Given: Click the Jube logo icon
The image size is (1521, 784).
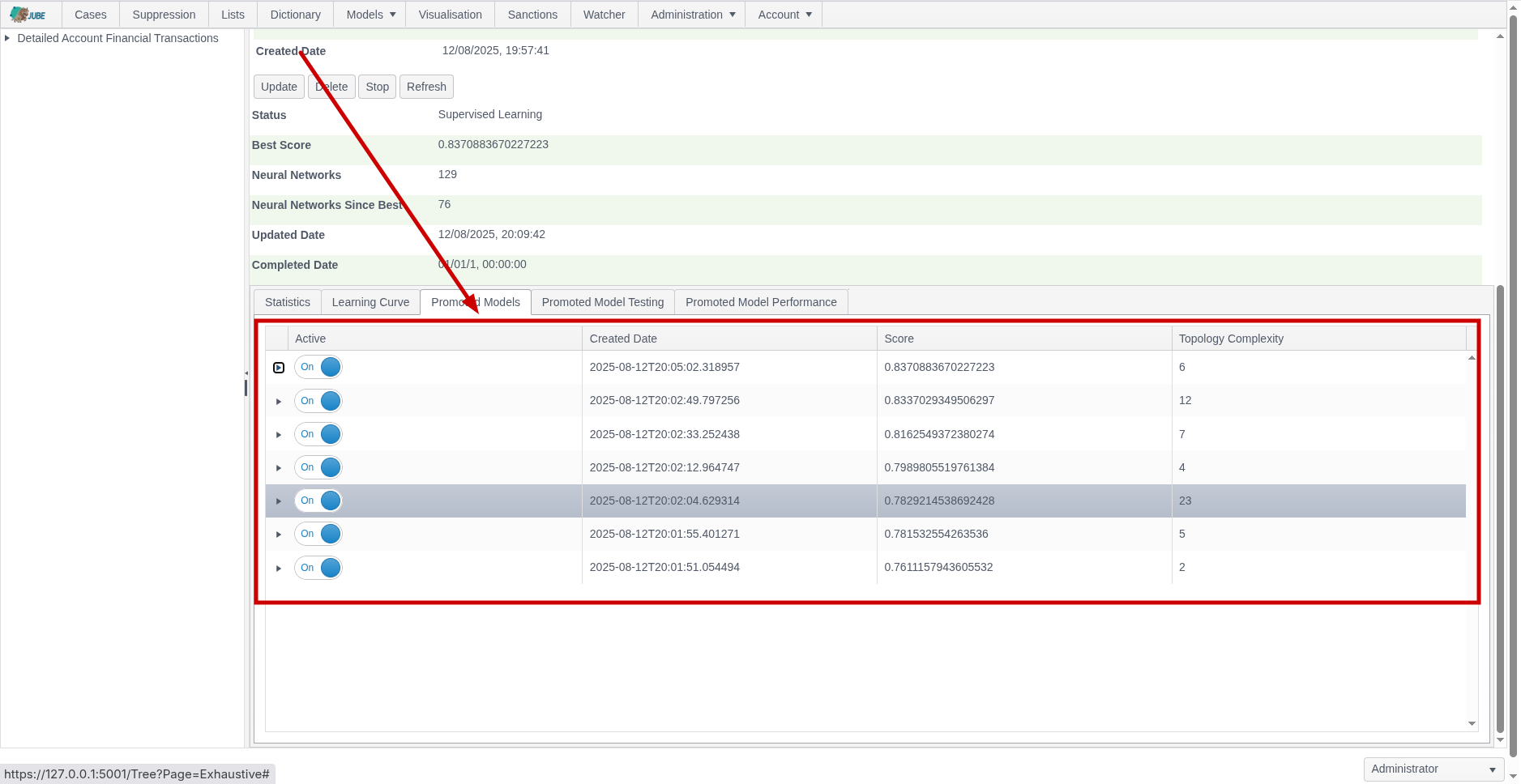Looking at the screenshot, I should point(28,15).
